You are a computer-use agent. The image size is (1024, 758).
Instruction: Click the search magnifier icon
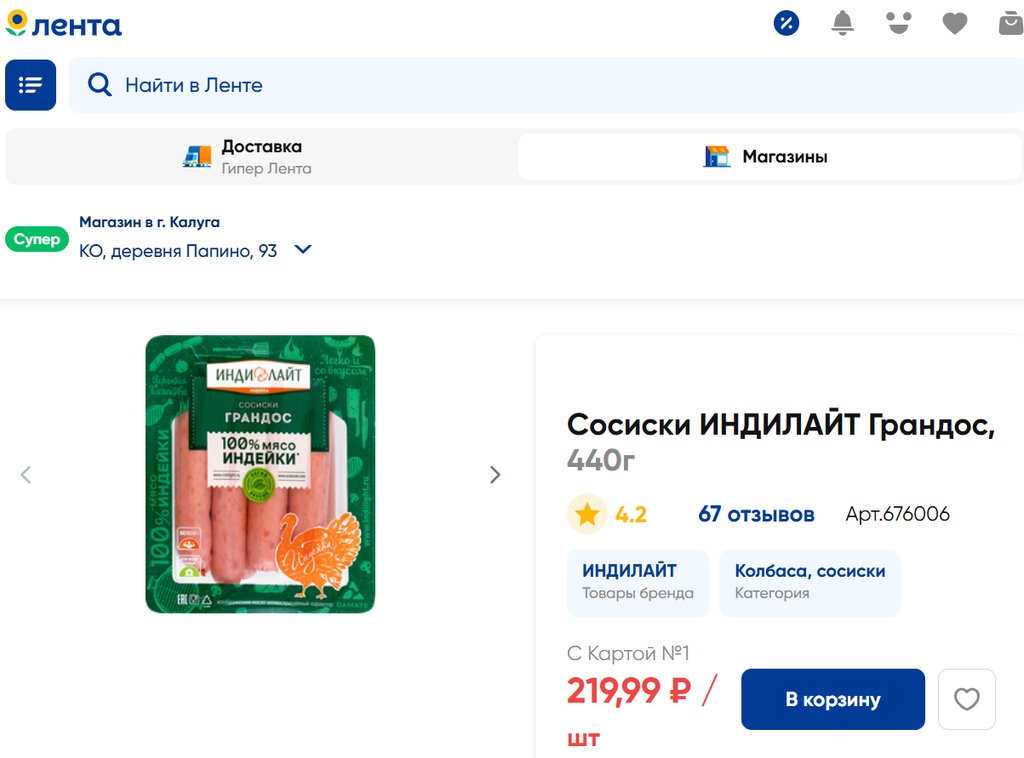point(100,85)
